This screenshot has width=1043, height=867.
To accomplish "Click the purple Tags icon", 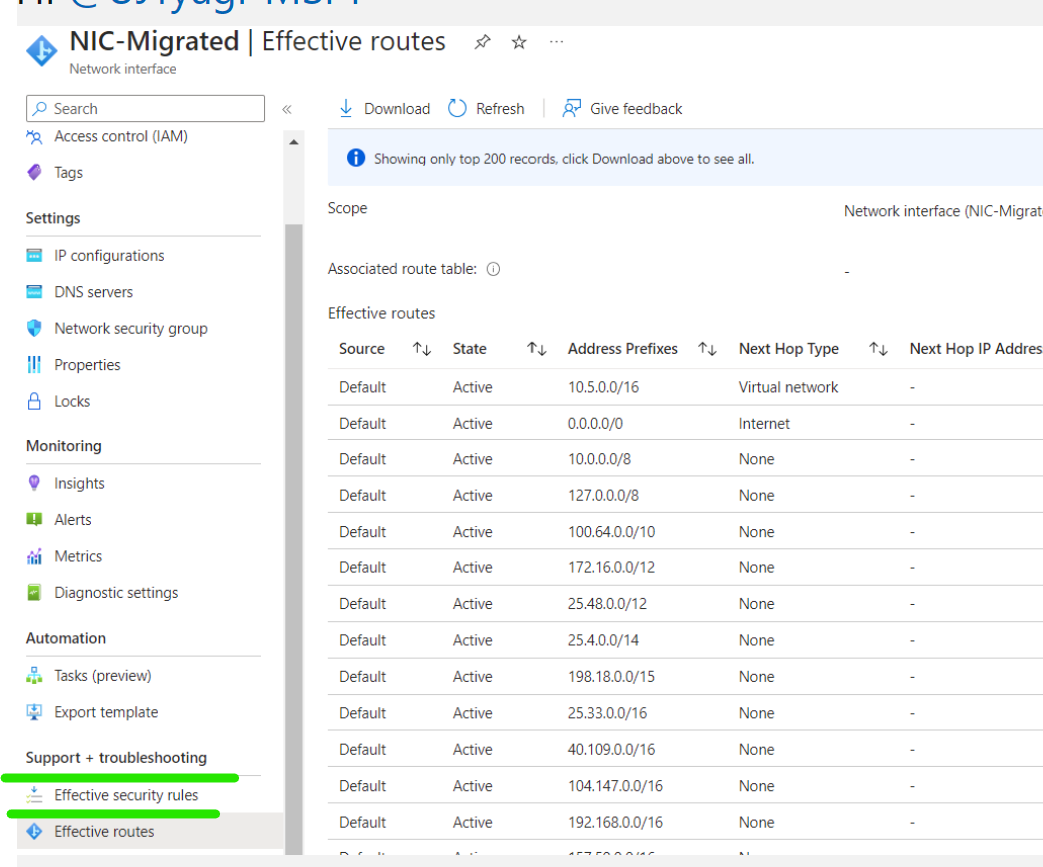I will click(34, 172).
